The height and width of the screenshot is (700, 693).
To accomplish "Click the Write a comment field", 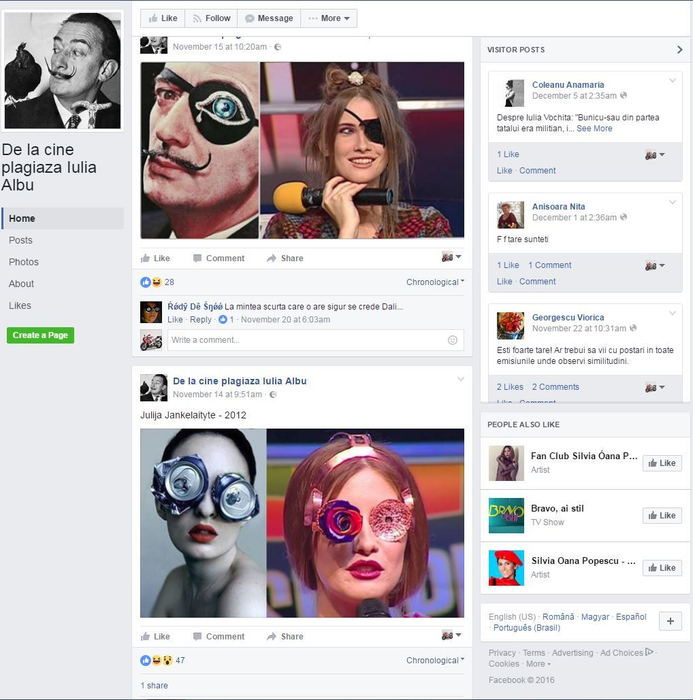I will tap(316, 340).
